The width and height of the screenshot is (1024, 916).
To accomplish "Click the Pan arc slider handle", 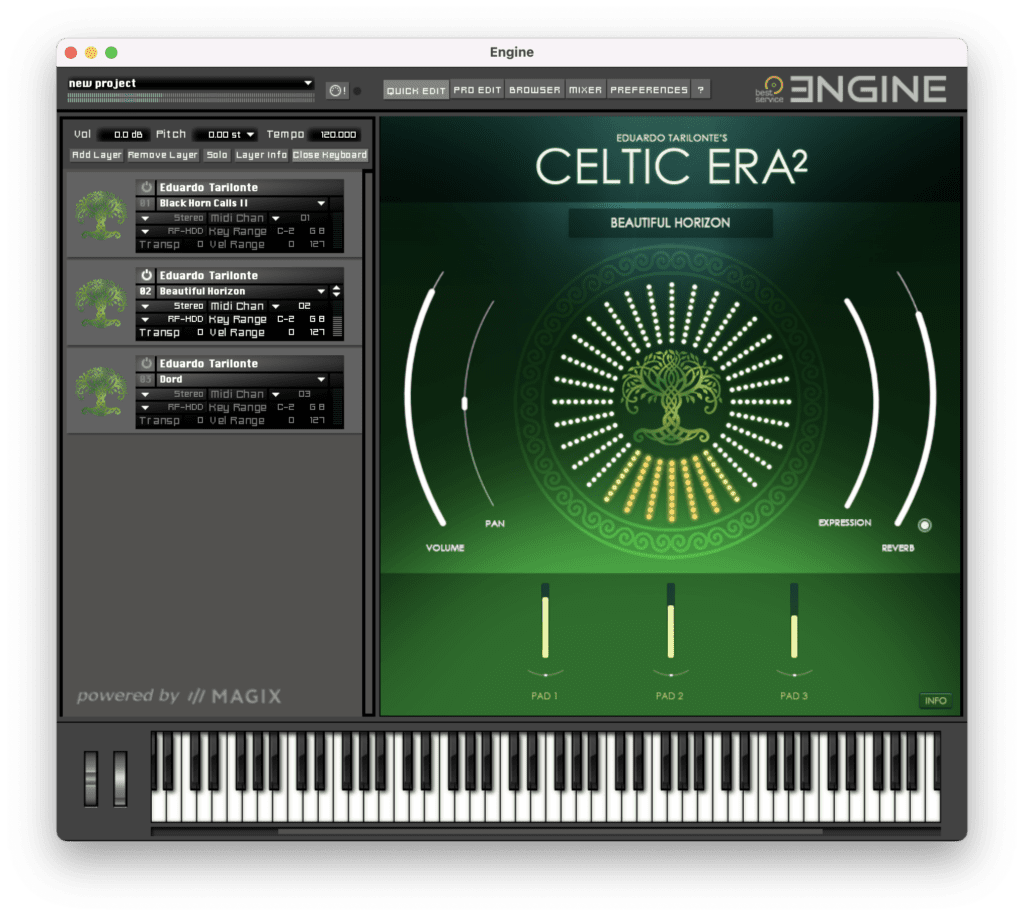I will [464, 403].
